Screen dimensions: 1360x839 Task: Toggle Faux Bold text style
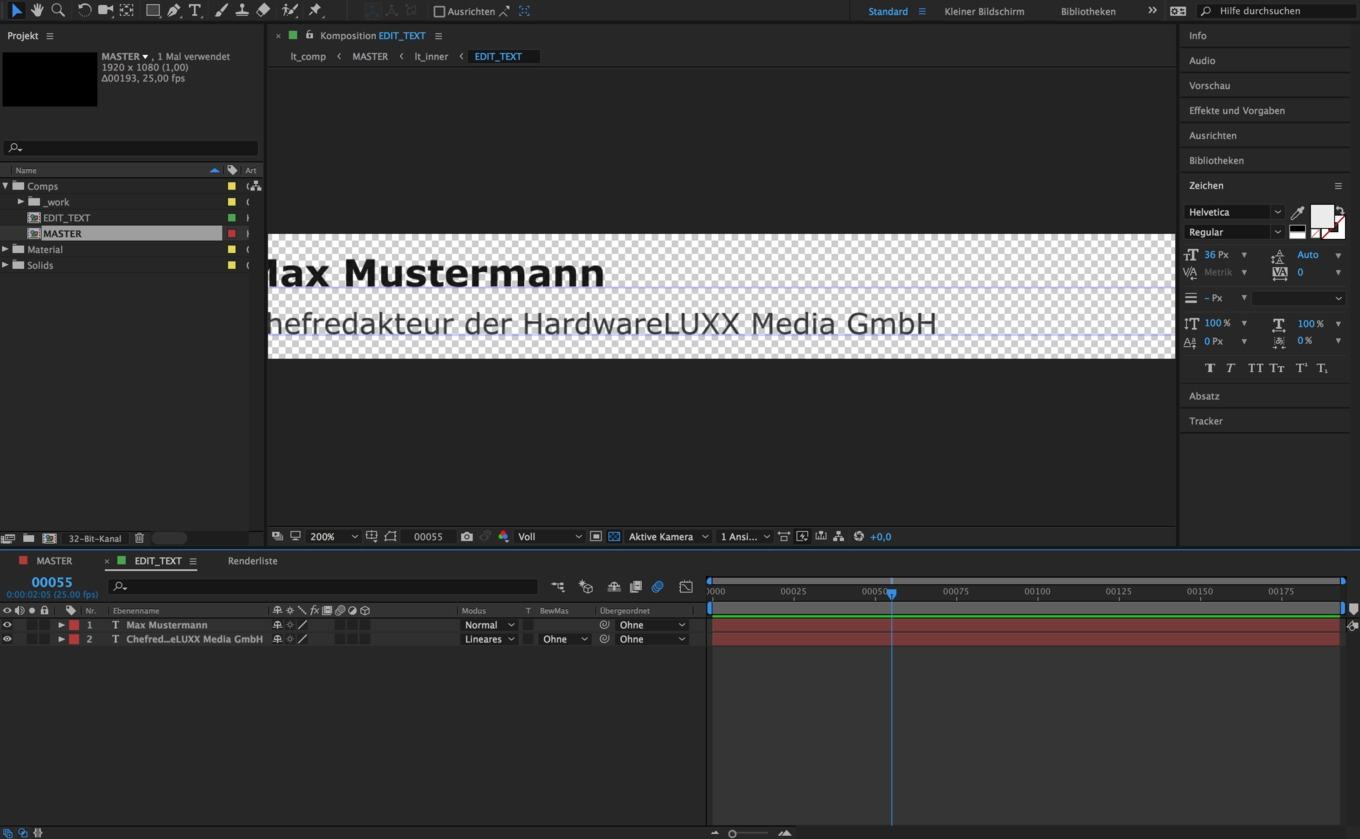[x=1209, y=368]
